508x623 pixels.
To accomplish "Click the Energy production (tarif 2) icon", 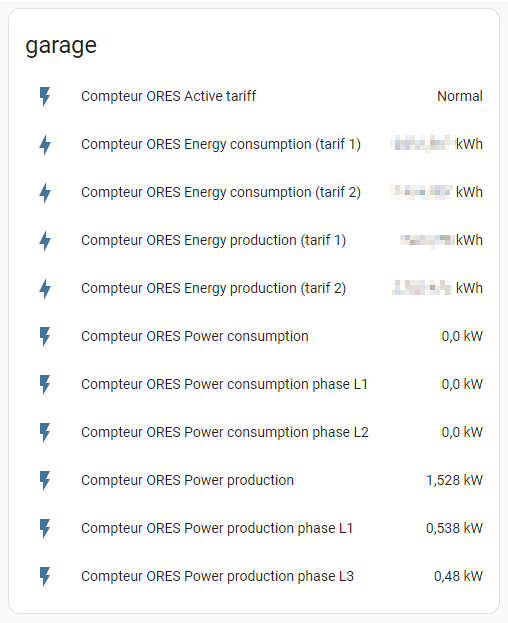I will (x=45, y=288).
